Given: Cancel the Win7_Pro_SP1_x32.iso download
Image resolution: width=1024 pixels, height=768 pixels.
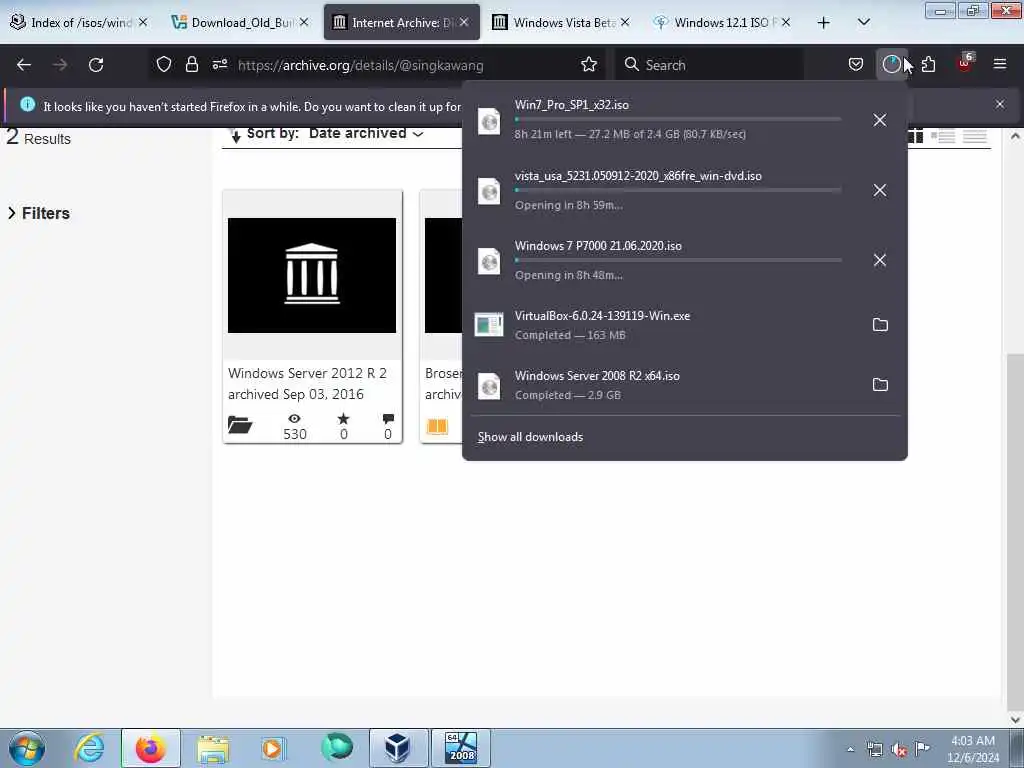Looking at the screenshot, I should click(880, 120).
